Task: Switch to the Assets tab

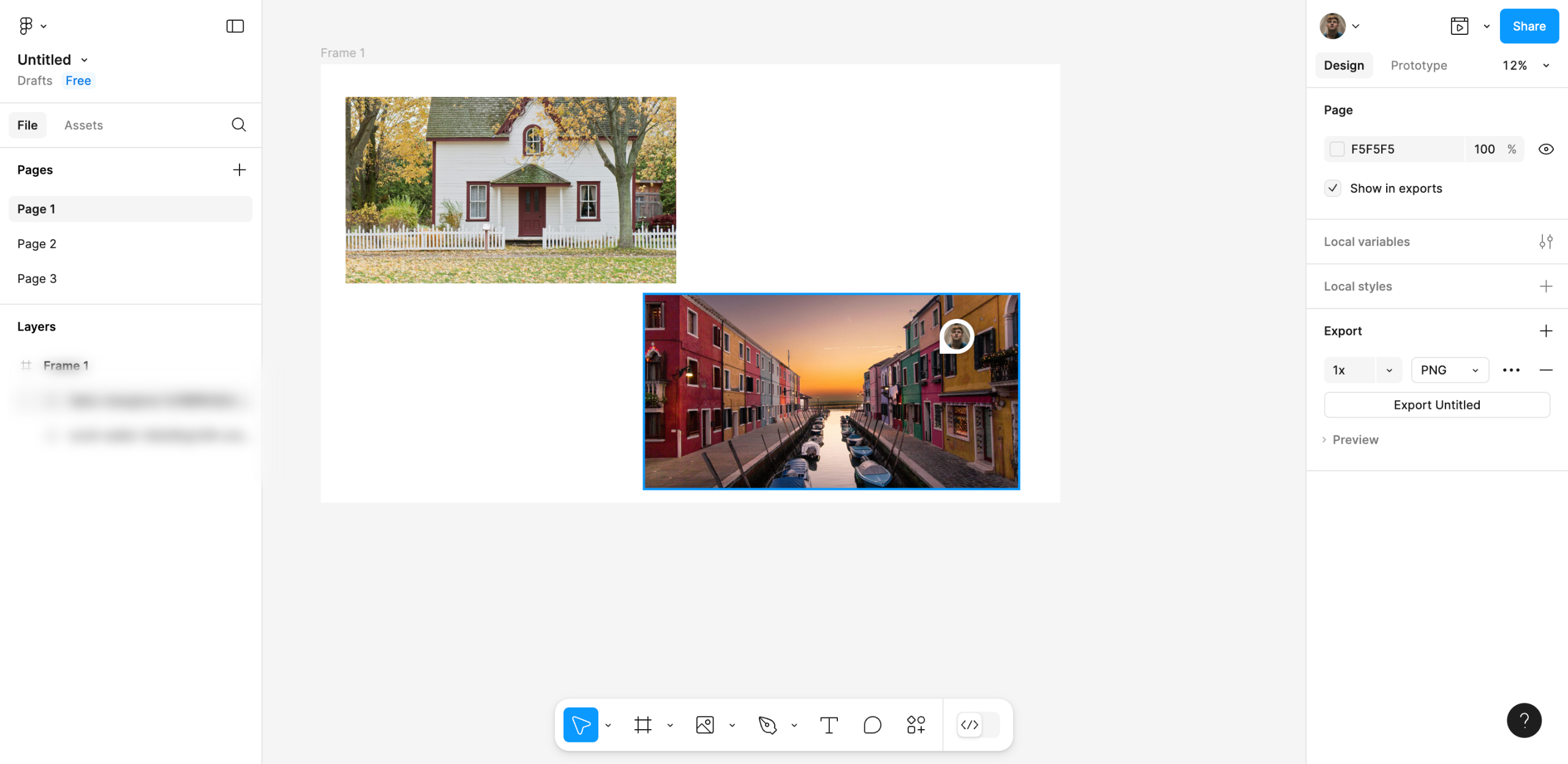Action: point(83,125)
